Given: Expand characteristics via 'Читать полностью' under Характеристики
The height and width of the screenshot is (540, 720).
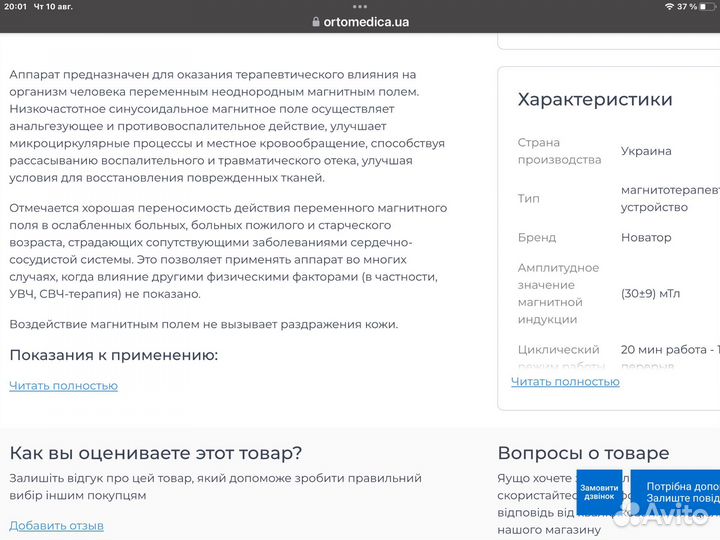Looking at the screenshot, I should coord(565,382).
